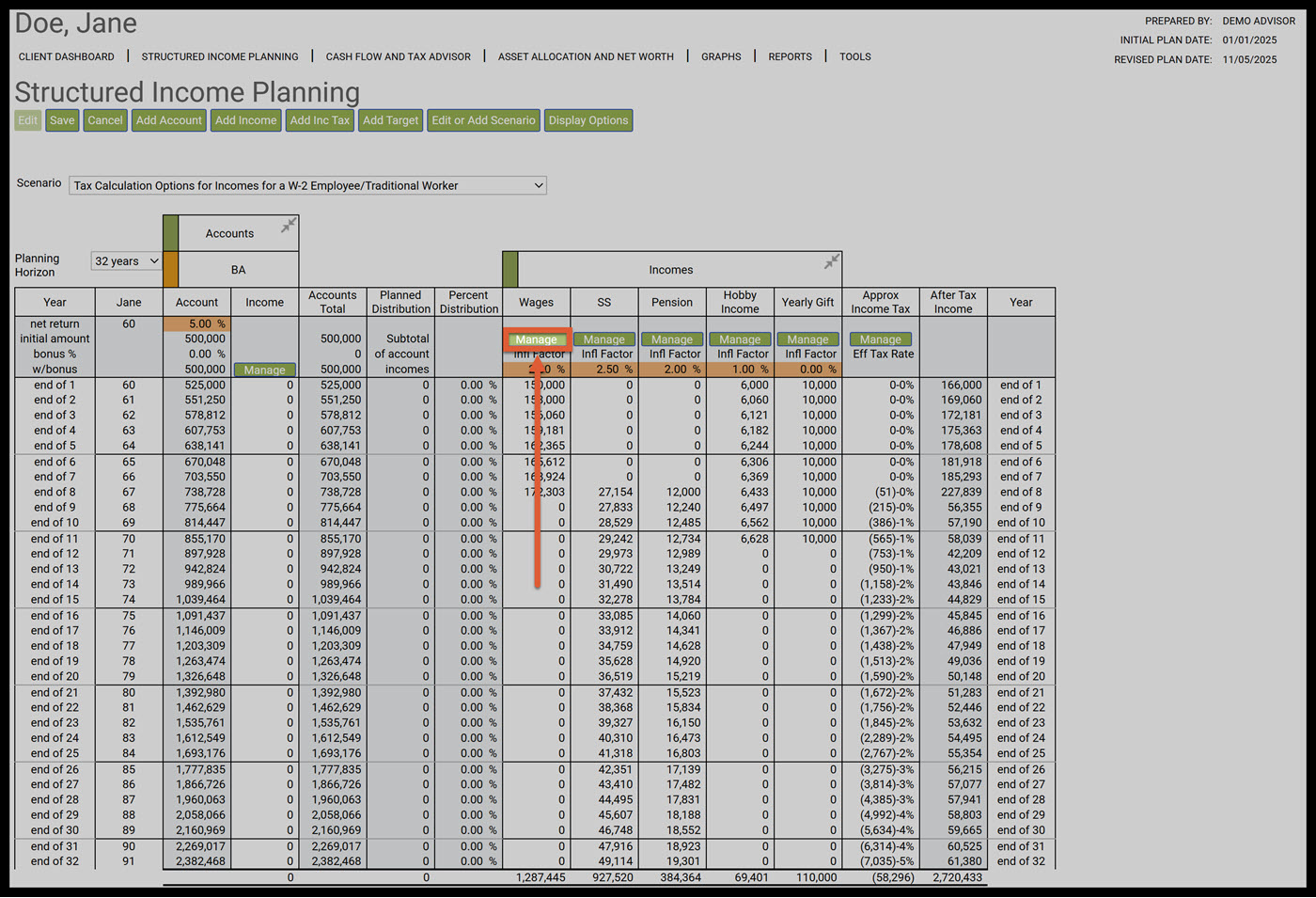Edit the SS inflation factor 2.50 % field
1316x898 pixels.
[x=604, y=370]
